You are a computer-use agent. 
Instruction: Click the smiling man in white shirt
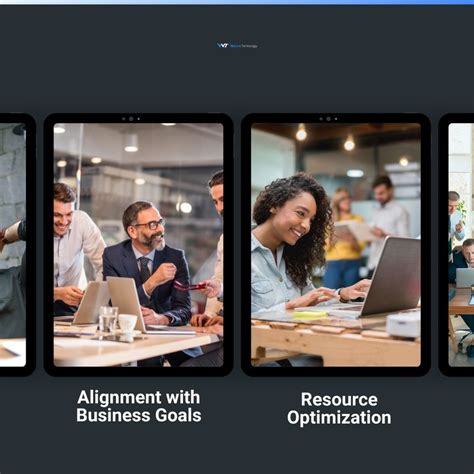[x=75, y=248]
